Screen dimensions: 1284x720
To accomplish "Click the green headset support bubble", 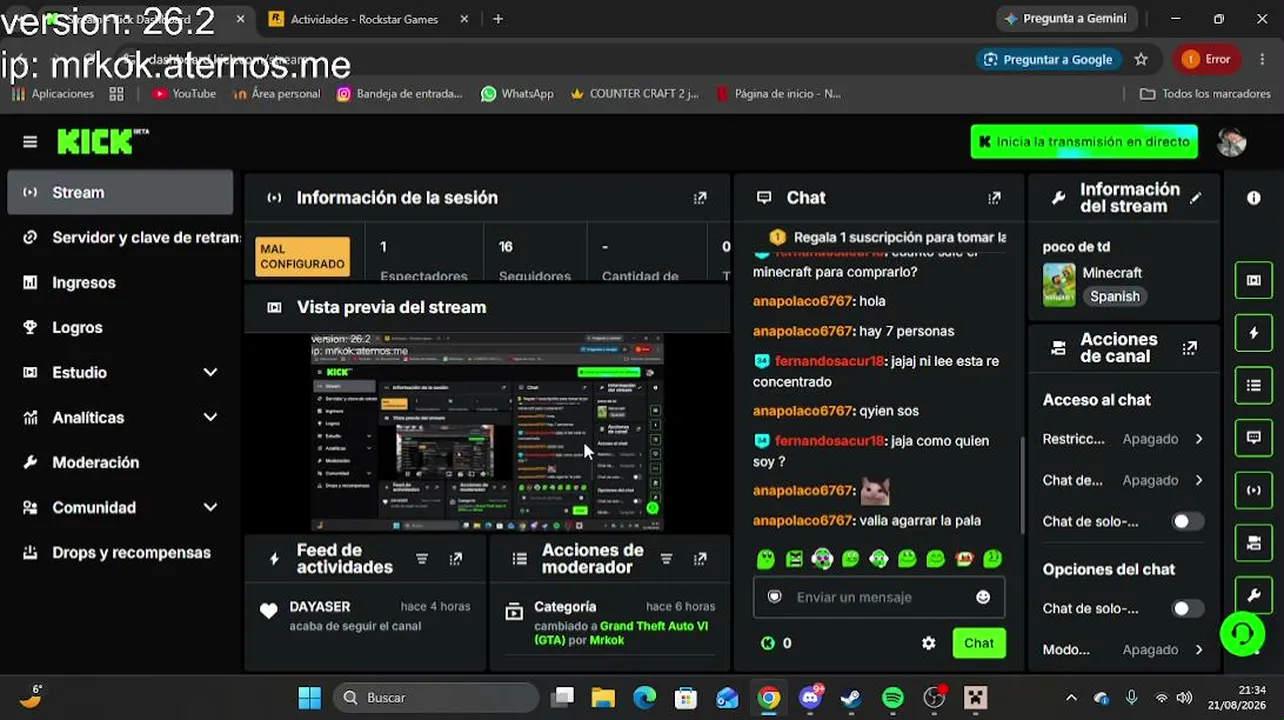I will pyautogui.click(x=1242, y=634).
